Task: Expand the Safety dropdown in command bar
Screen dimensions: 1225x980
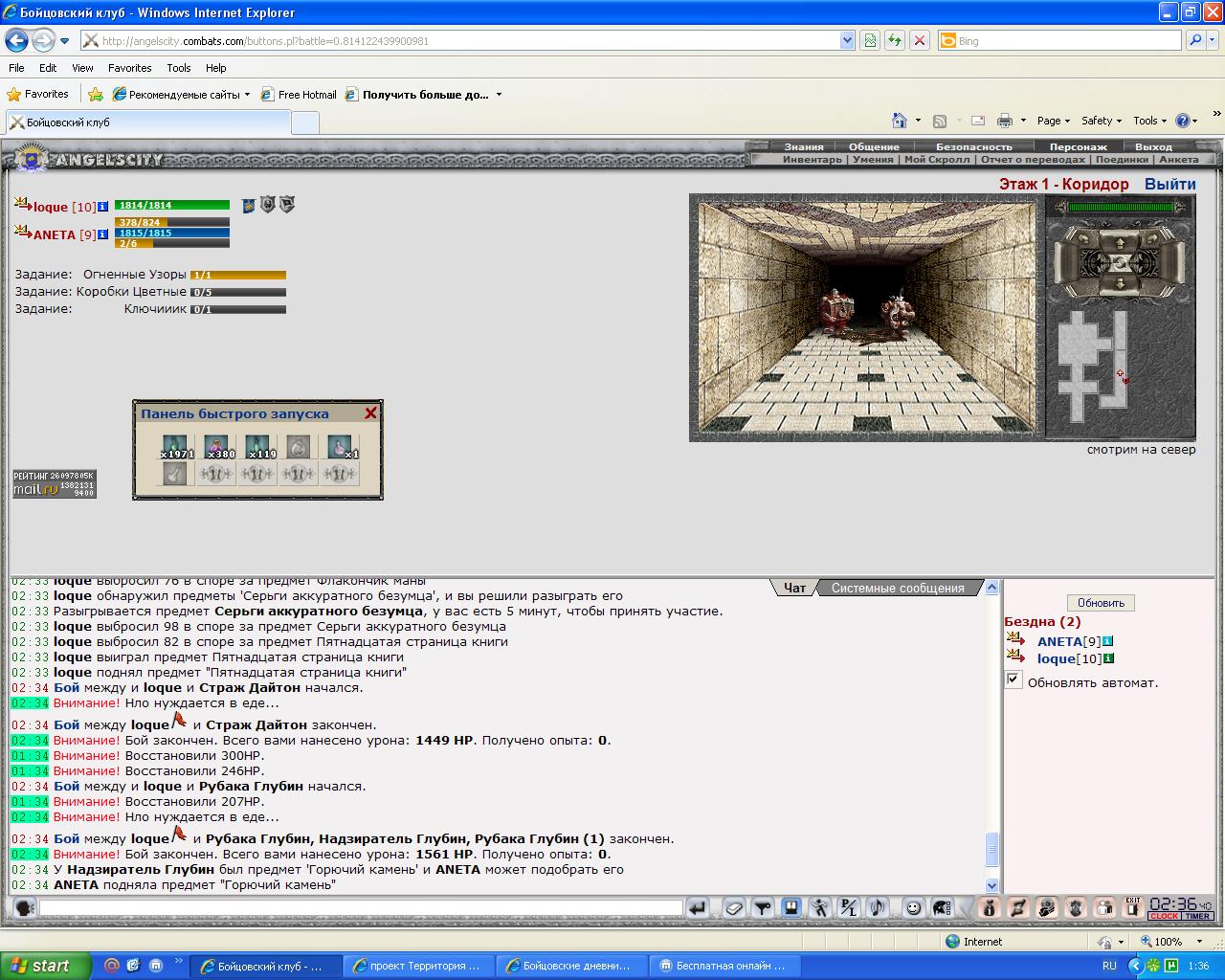Action: click(x=1119, y=121)
